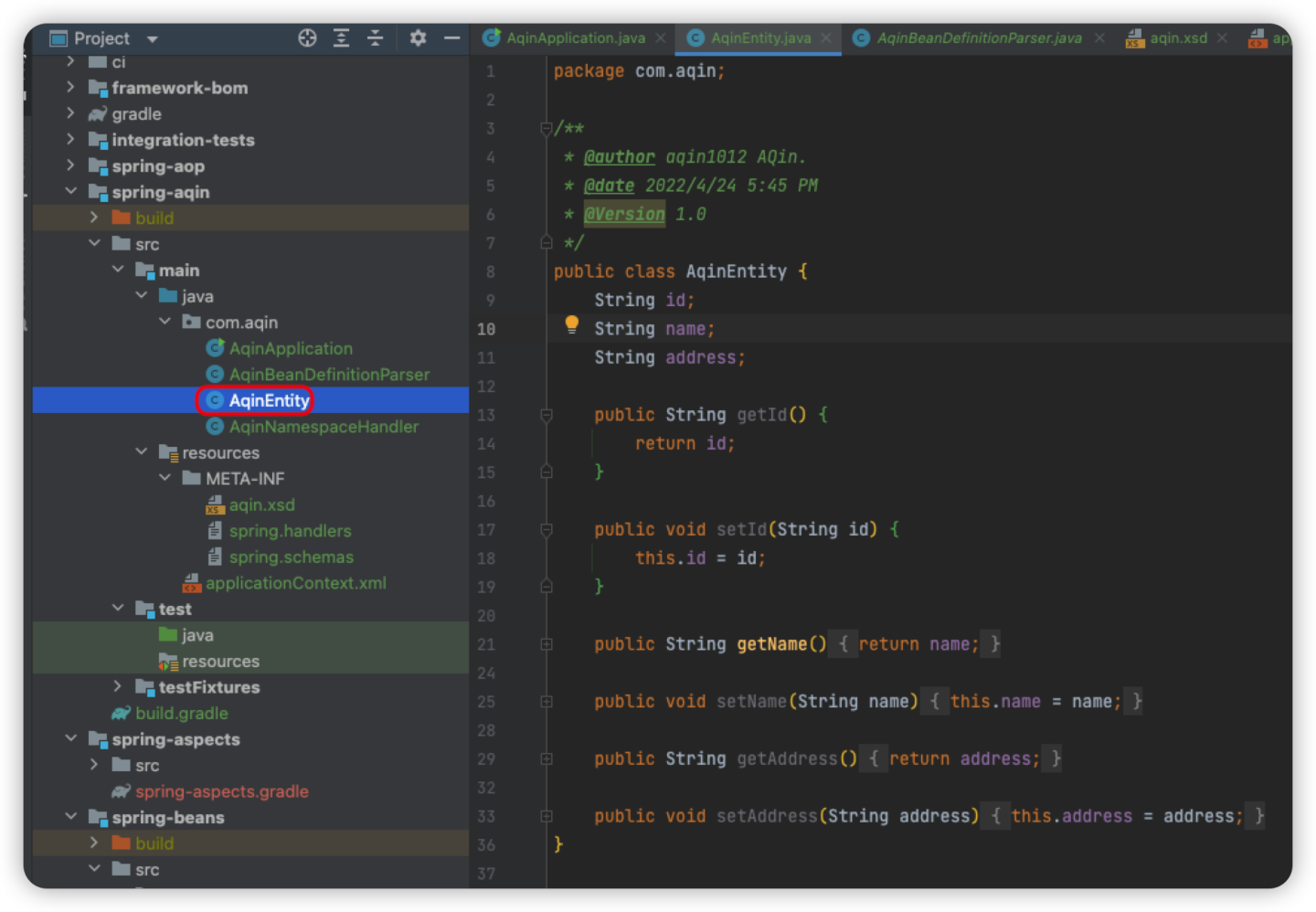
Task: Click the getName method name in editor
Action: coord(772,644)
